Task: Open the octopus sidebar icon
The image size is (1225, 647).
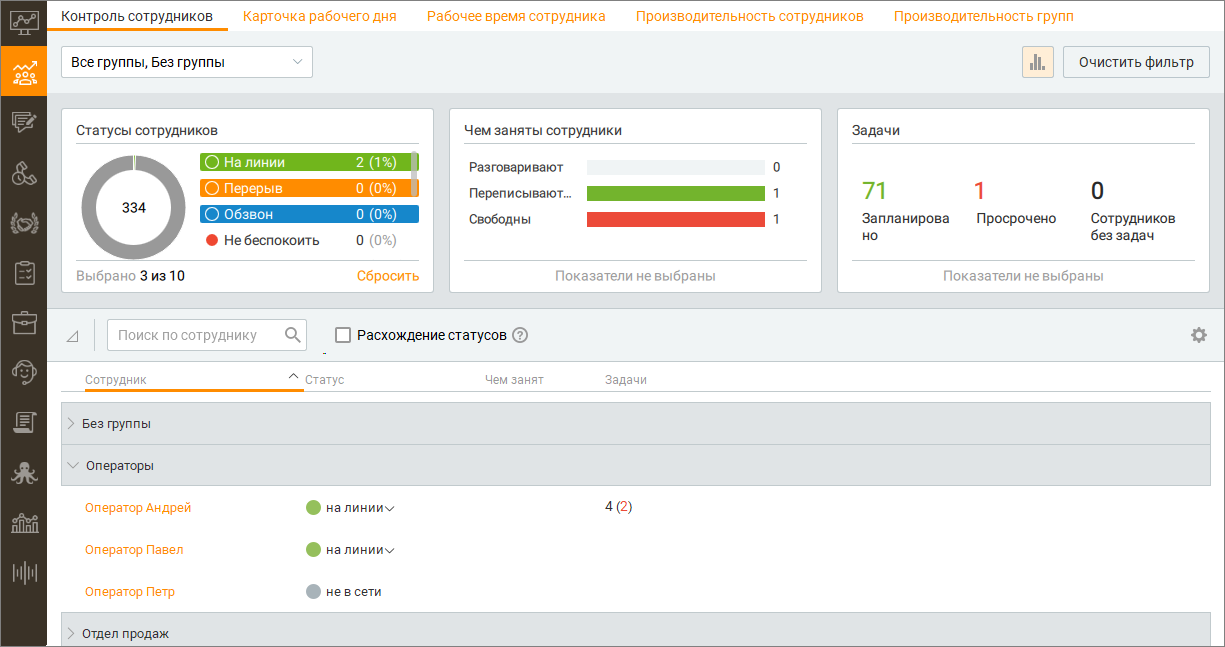Action: (23, 473)
